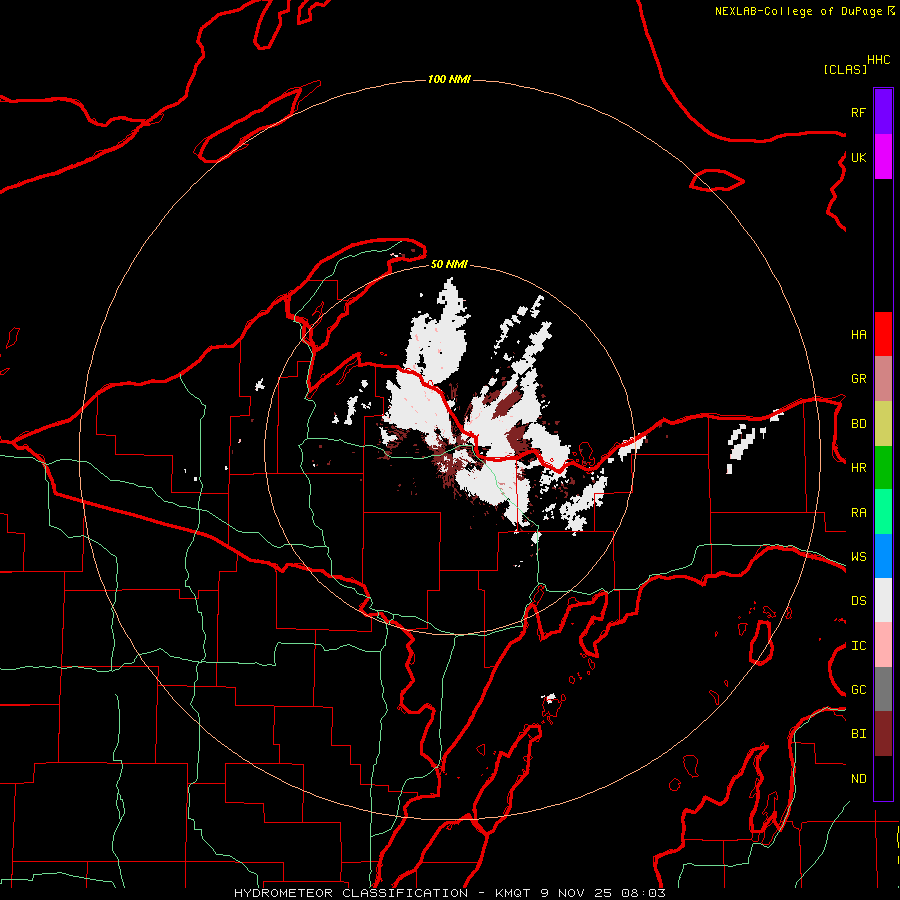Click the UK magenta legend swatch
This screenshot has height=900, width=900.
pyautogui.click(x=883, y=157)
